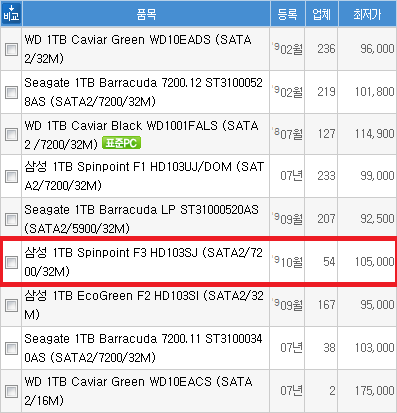Click vendor count 167

point(326,305)
